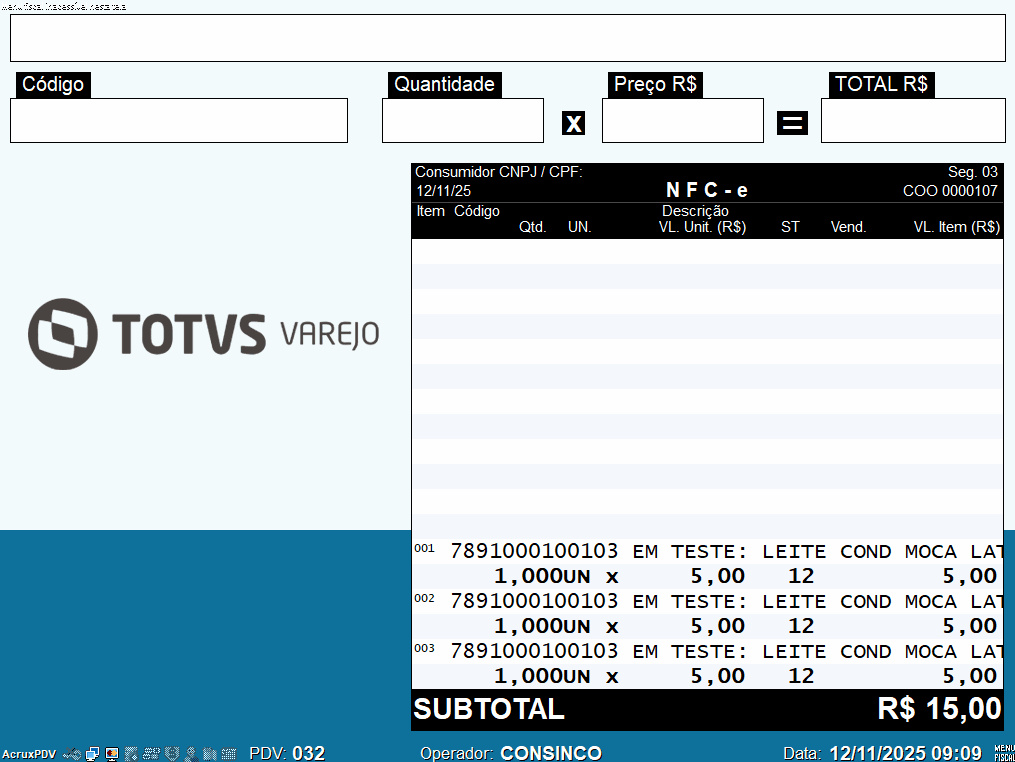Click the PDV: 032 indicator

(x=287, y=754)
